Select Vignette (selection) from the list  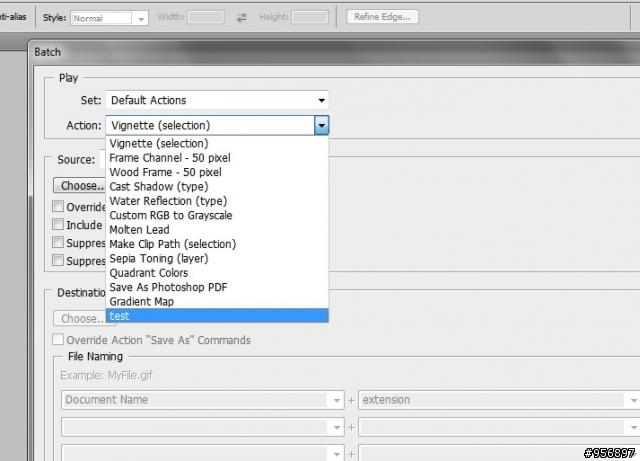click(x=217, y=143)
